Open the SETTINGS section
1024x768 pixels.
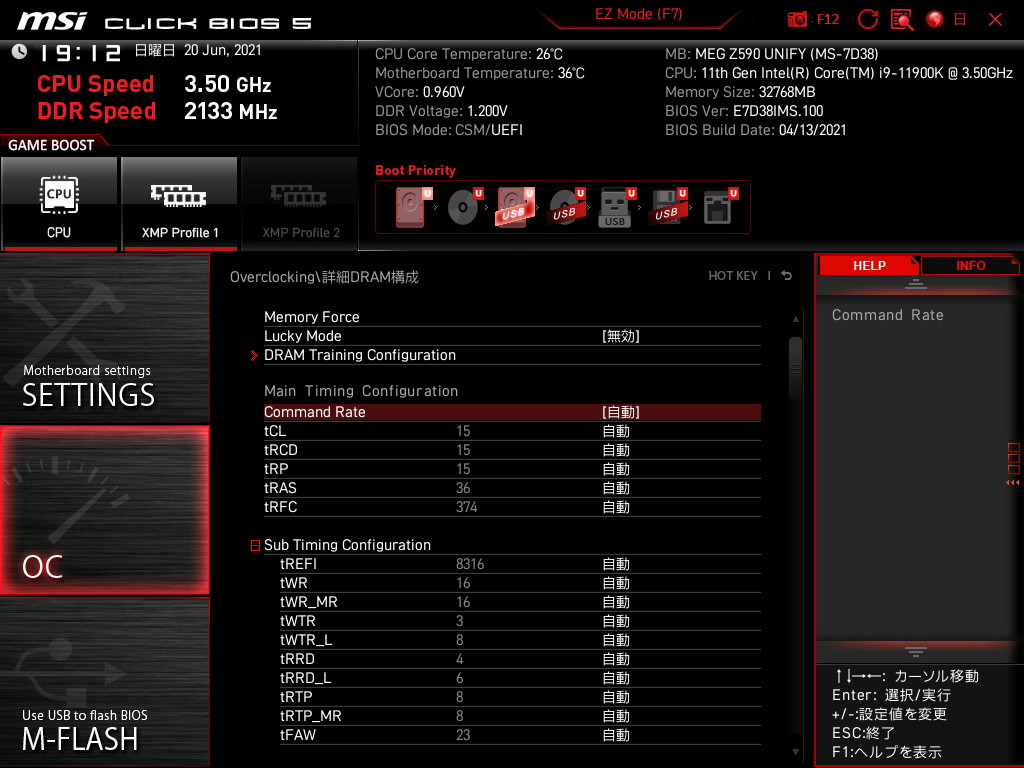click(x=104, y=338)
